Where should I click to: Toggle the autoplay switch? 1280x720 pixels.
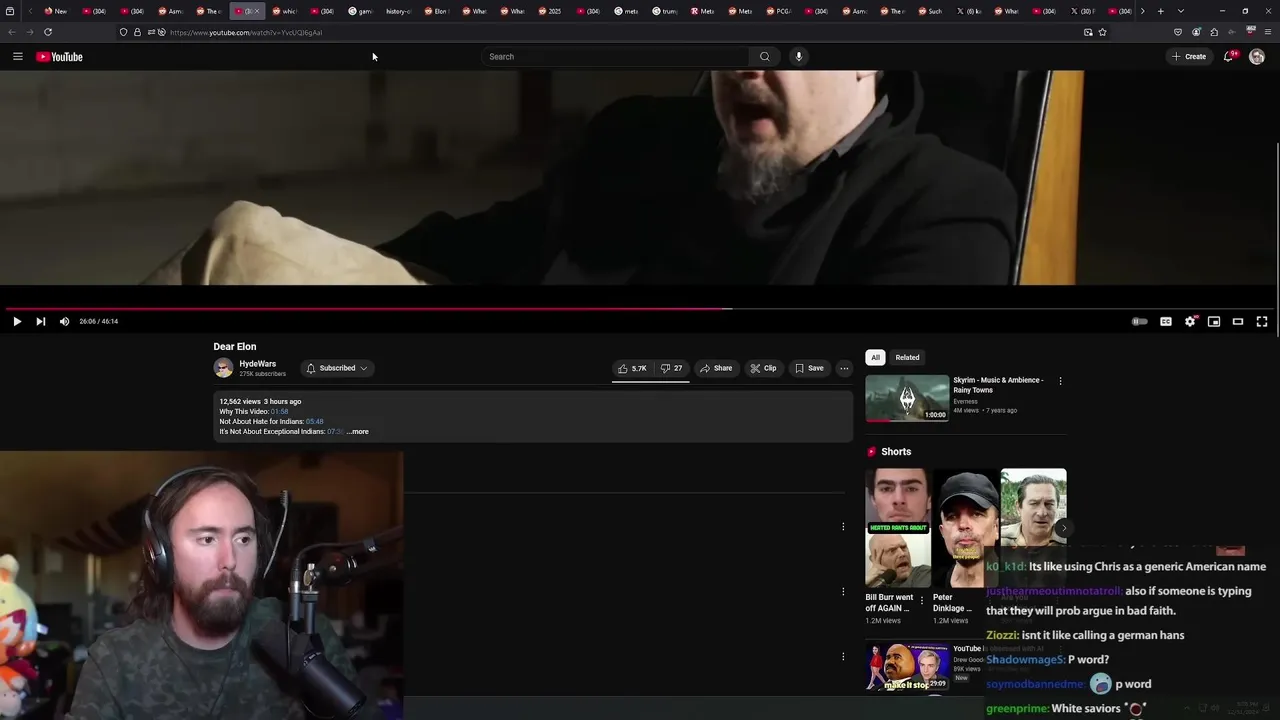point(1139,321)
